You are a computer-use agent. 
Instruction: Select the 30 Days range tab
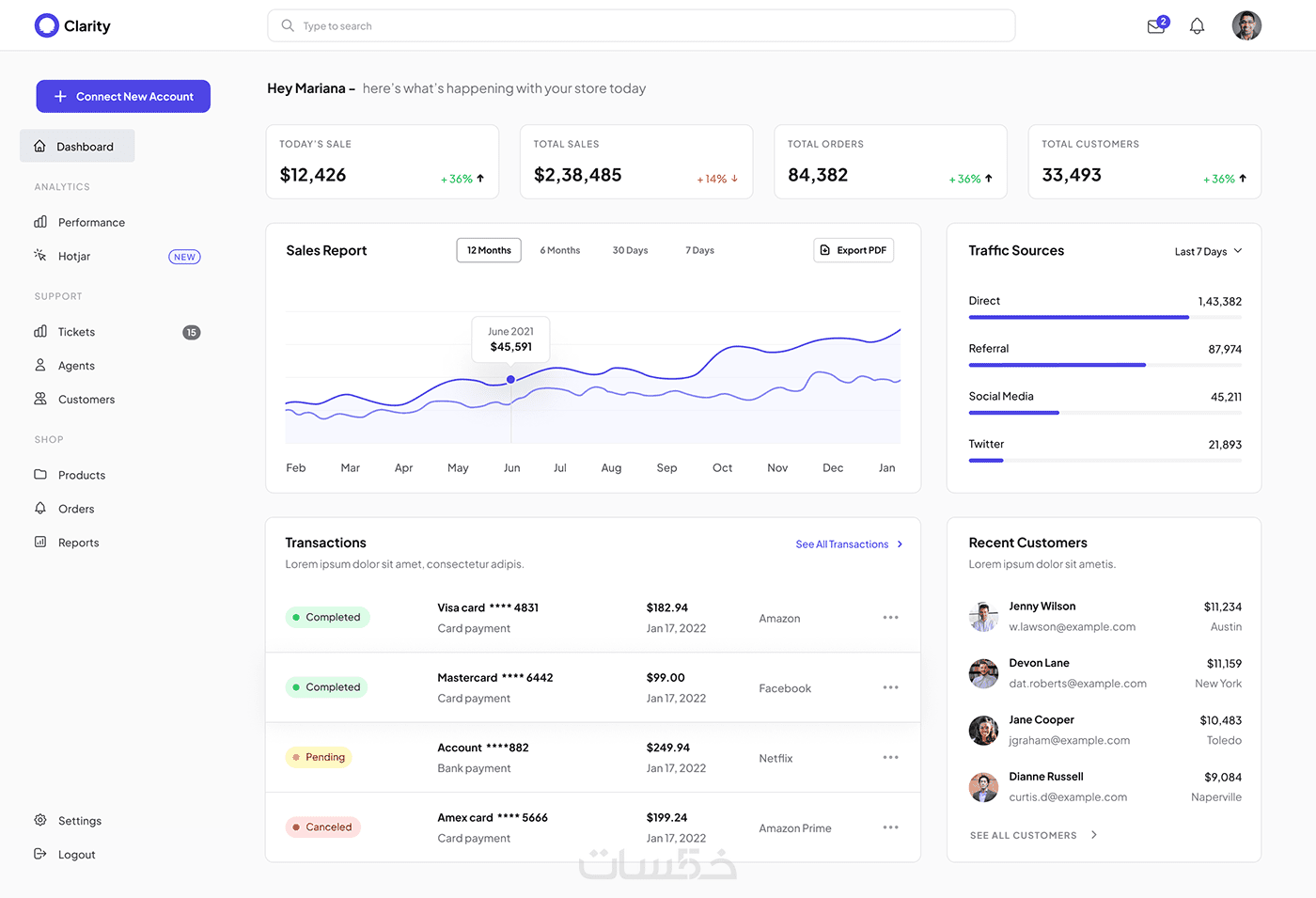coord(630,250)
